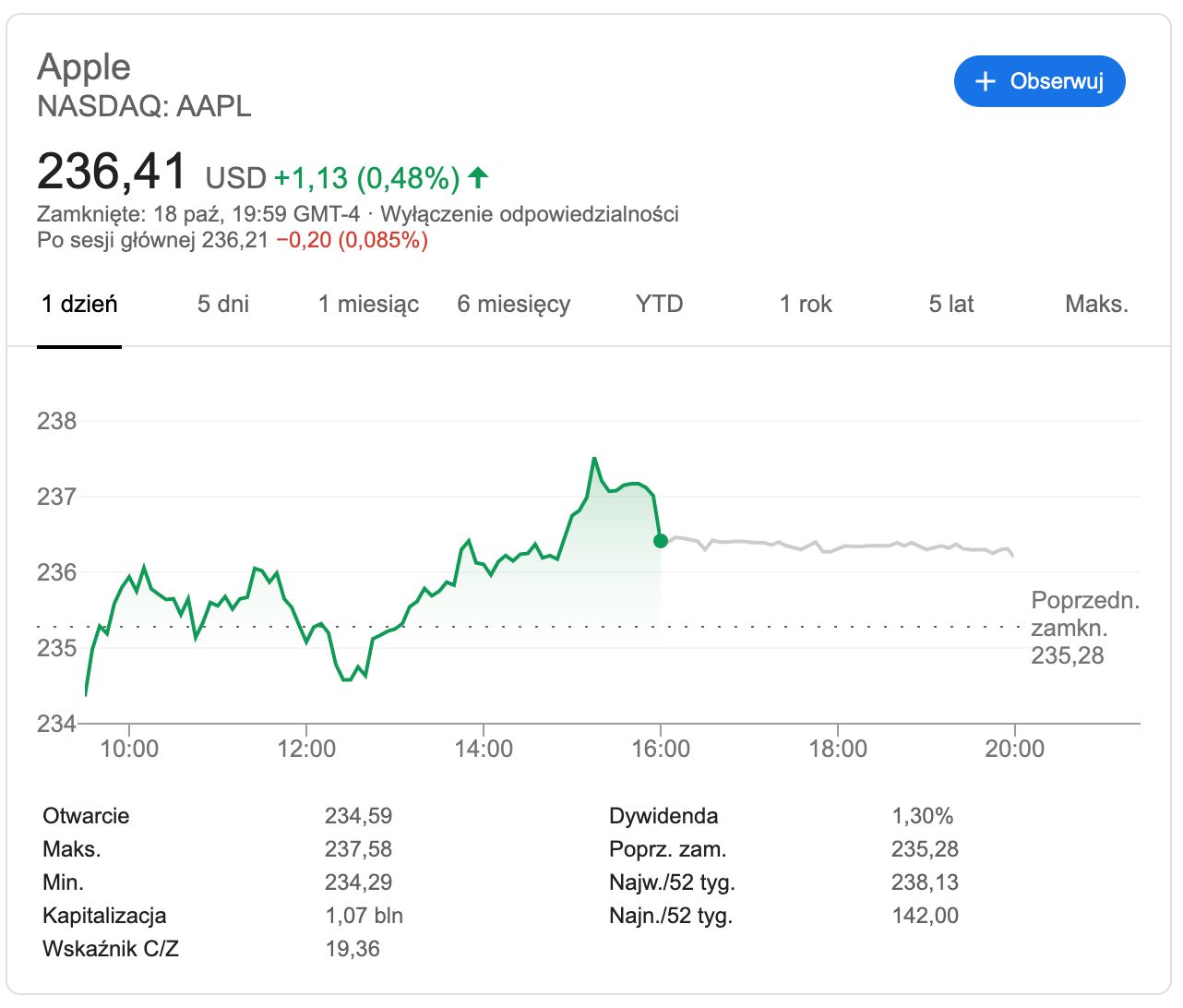Click the Kapitalizacja value 1,07 bln
This screenshot has height=1008, width=1183.
[364, 916]
